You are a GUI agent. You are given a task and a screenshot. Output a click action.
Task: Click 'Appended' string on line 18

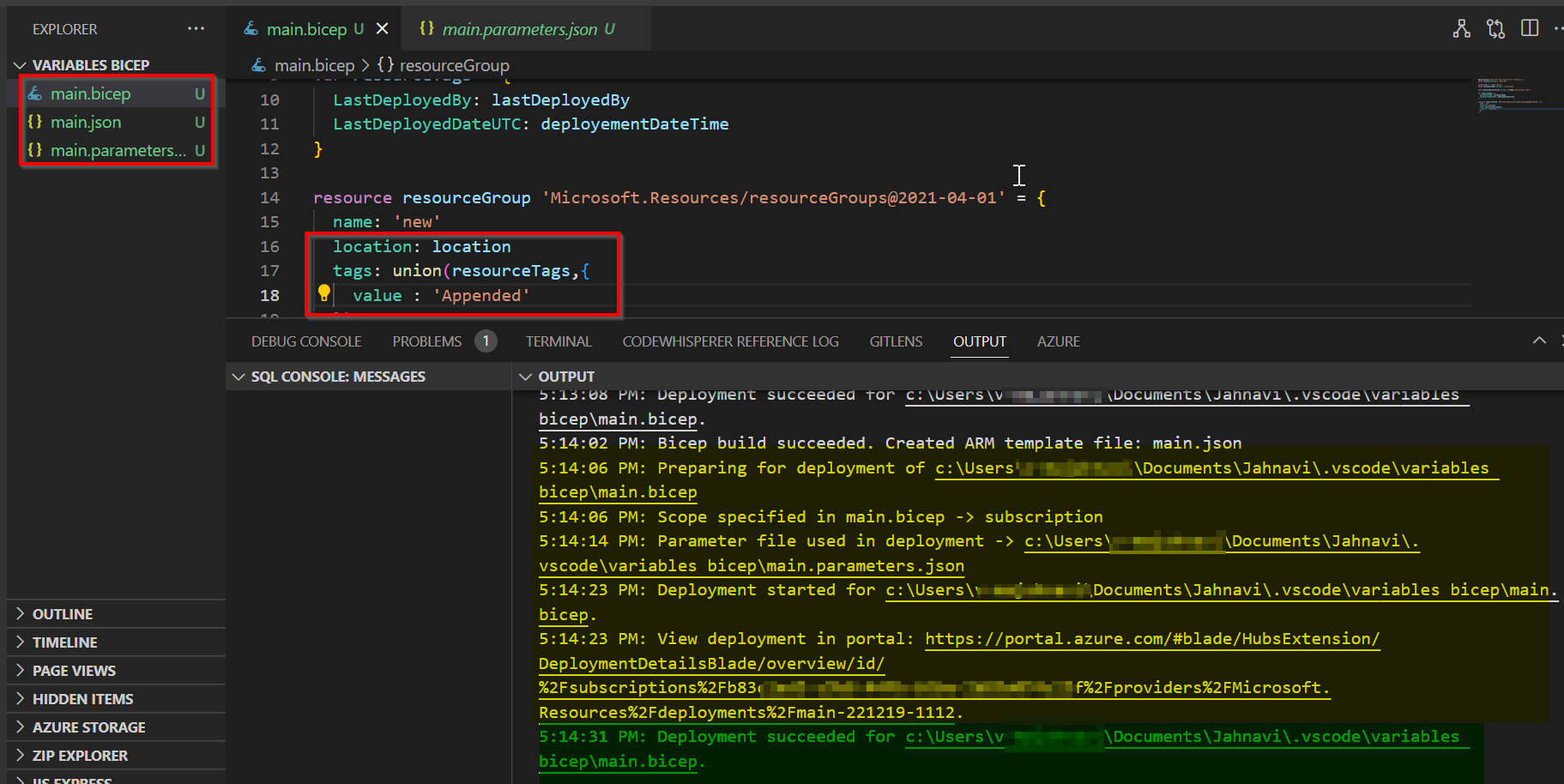481,295
